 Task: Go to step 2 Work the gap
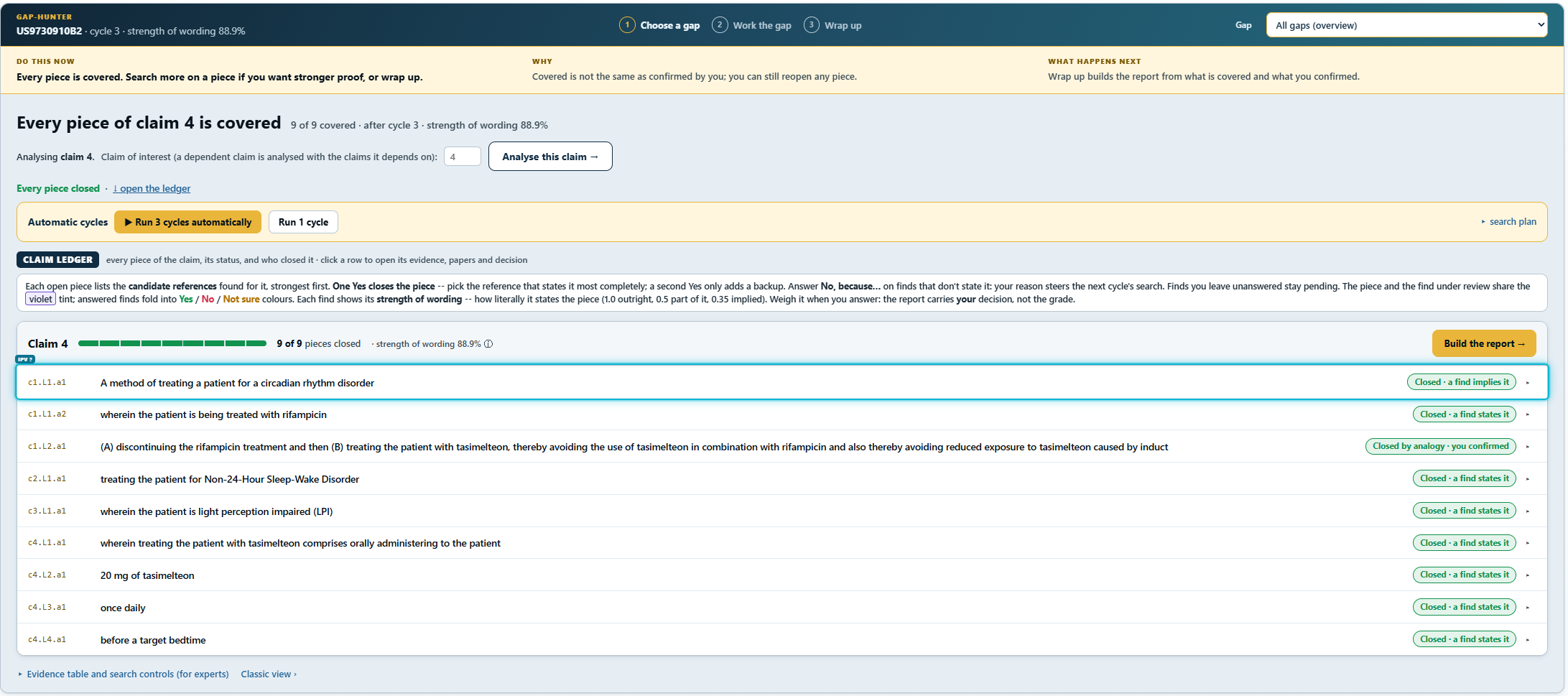tap(751, 25)
